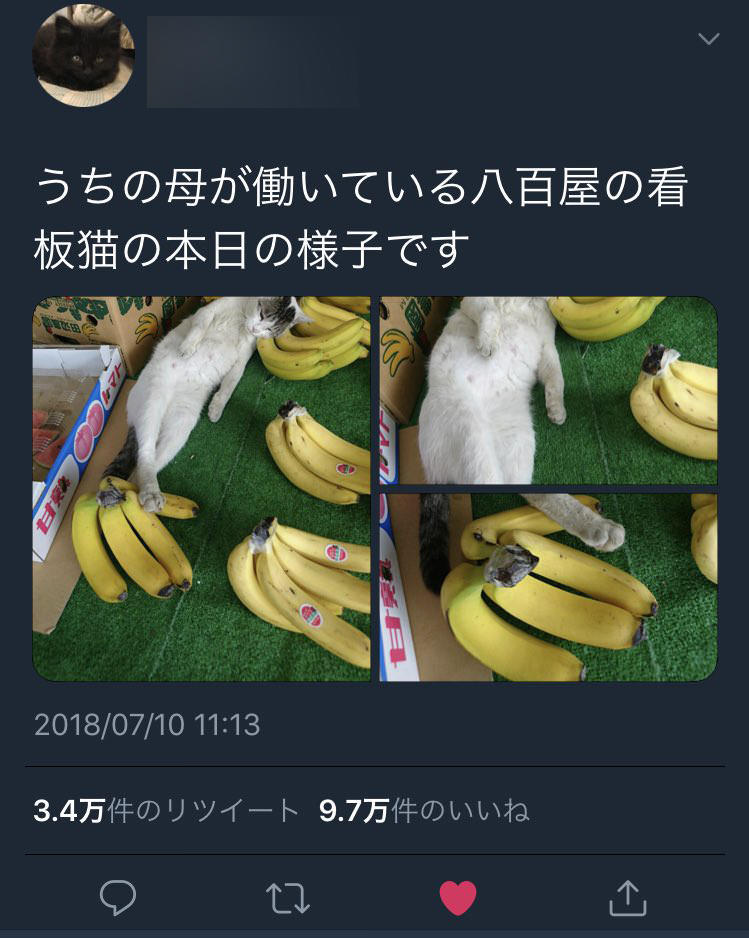Image resolution: width=749 pixels, height=938 pixels.
Task: Tap the retweet arrows icon
Action: click(288, 898)
